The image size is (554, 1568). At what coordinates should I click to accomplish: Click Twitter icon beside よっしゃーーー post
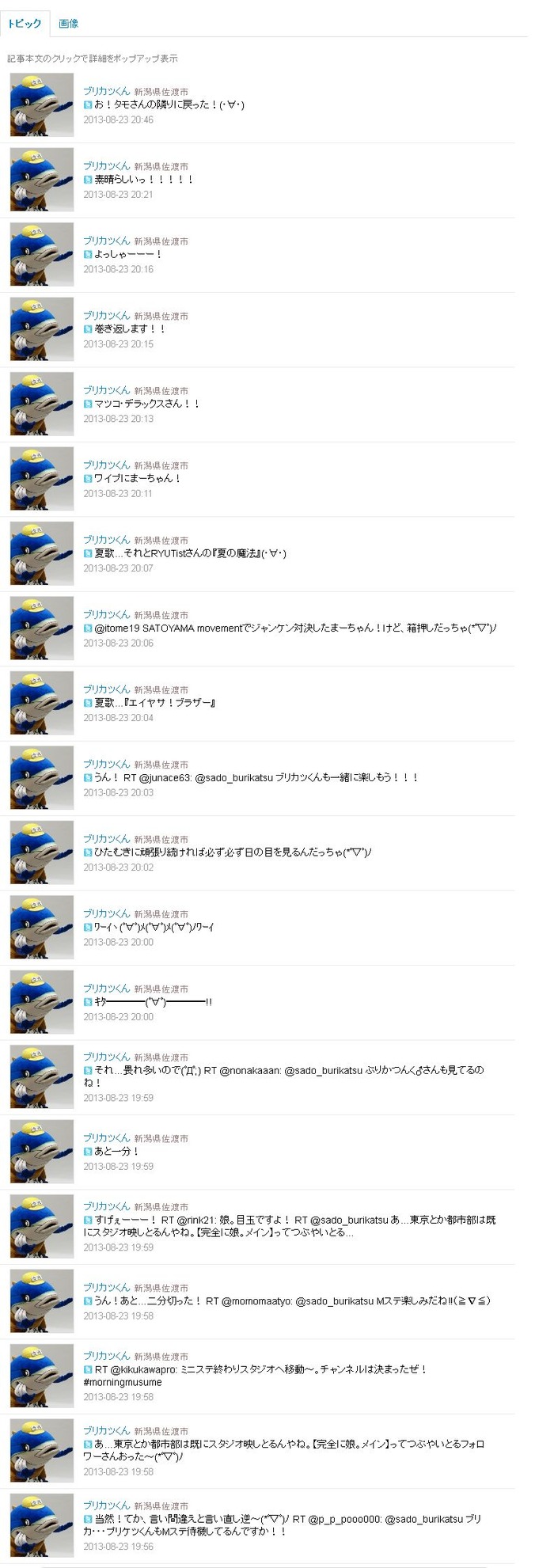88,255
